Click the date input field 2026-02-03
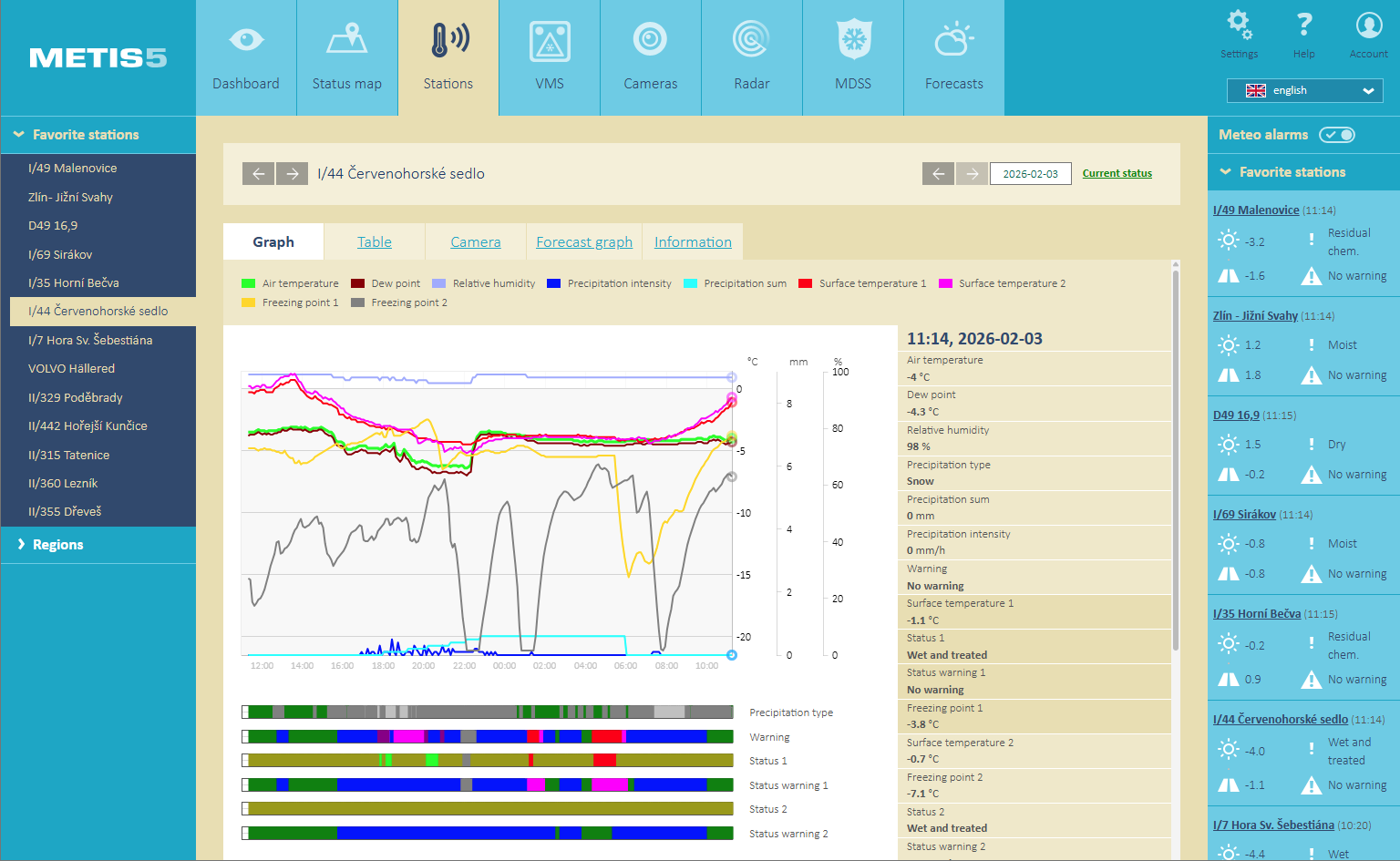Screen dimensions: 1400x861 (1030, 173)
